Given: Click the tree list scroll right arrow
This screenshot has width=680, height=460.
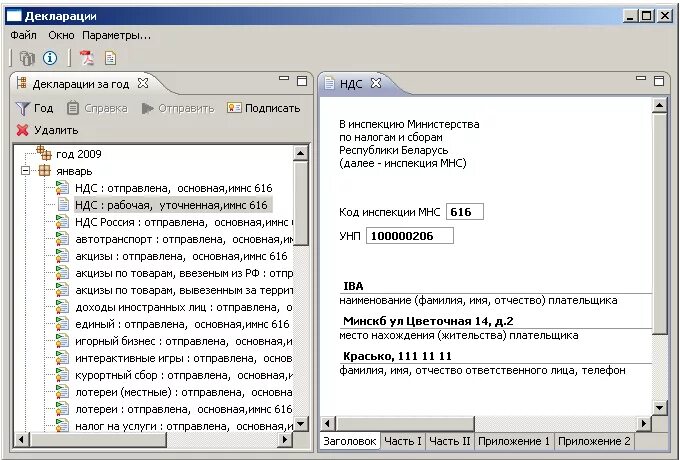Looking at the screenshot, I should point(284,440).
